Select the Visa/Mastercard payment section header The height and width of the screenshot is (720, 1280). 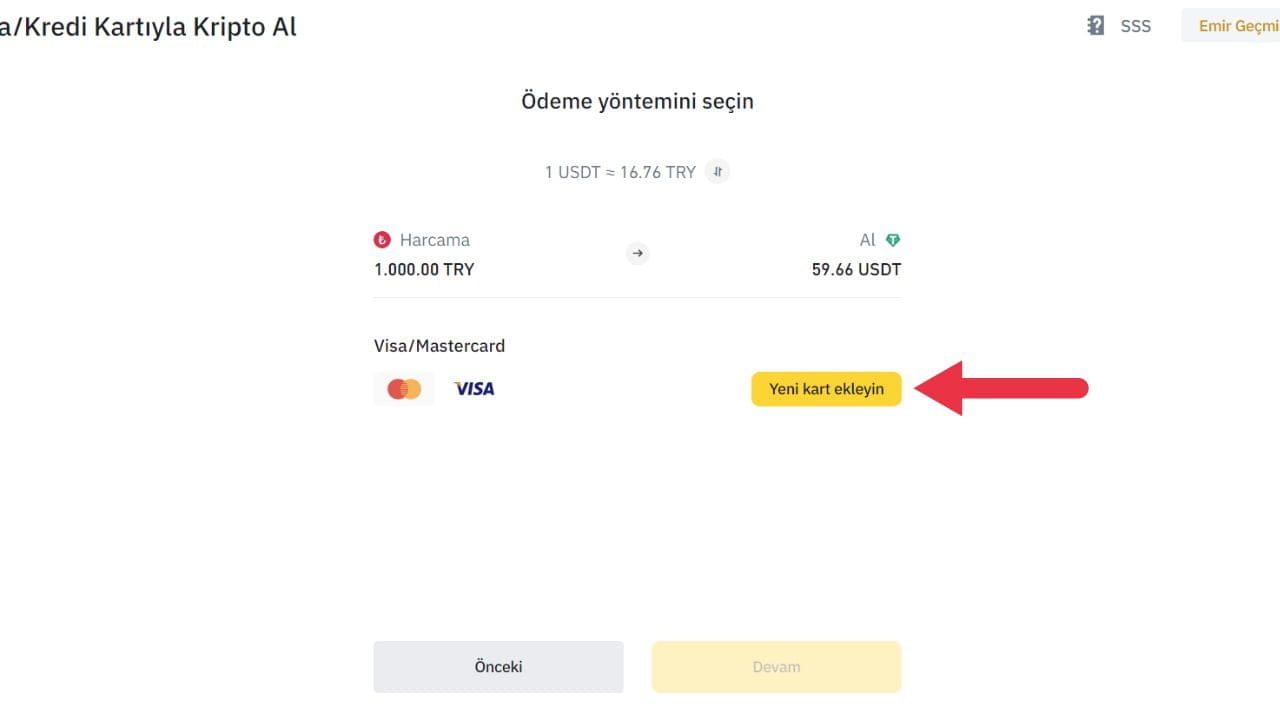click(x=439, y=345)
